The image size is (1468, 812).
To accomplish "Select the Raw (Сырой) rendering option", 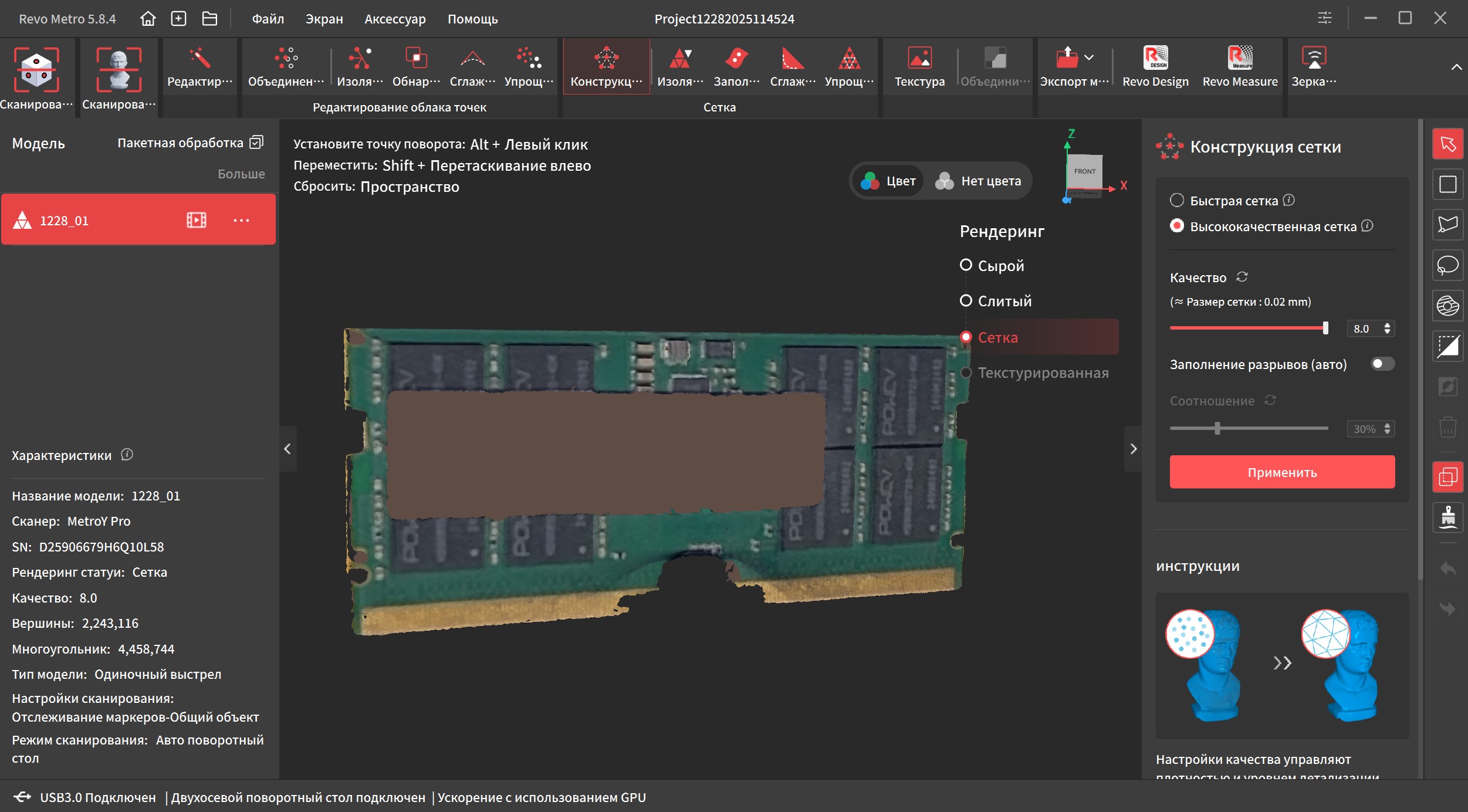I will click(x=966, y=265).
